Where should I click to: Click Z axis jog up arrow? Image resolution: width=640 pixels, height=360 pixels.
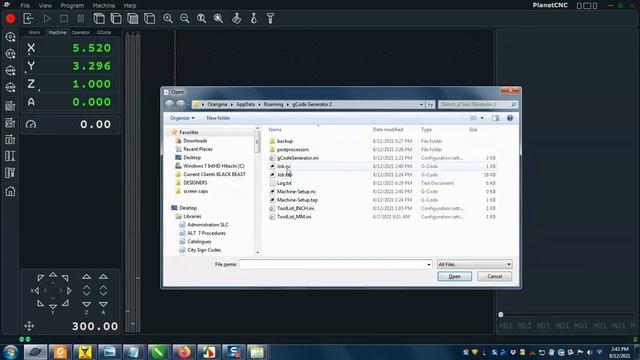click(87, 277)
